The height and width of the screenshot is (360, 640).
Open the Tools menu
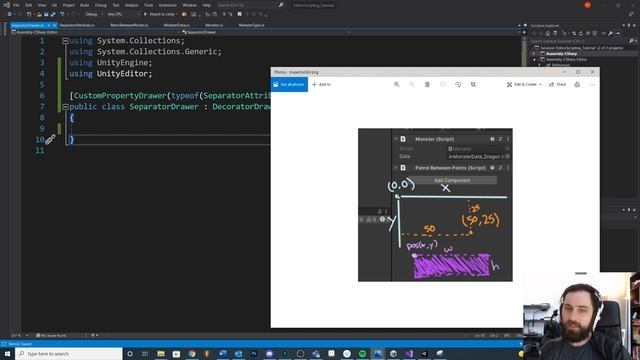(149, 5)
